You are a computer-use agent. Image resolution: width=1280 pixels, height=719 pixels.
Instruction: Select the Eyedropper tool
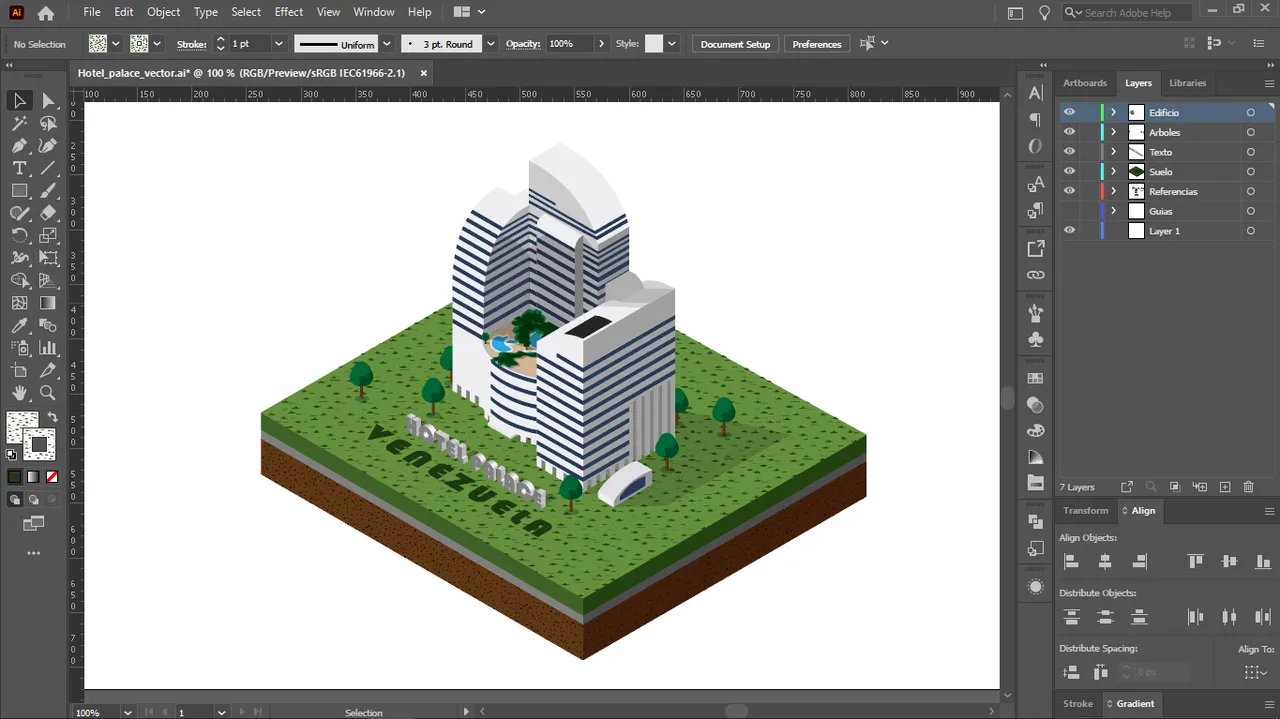pyautogui.click(x=19, y=326)
